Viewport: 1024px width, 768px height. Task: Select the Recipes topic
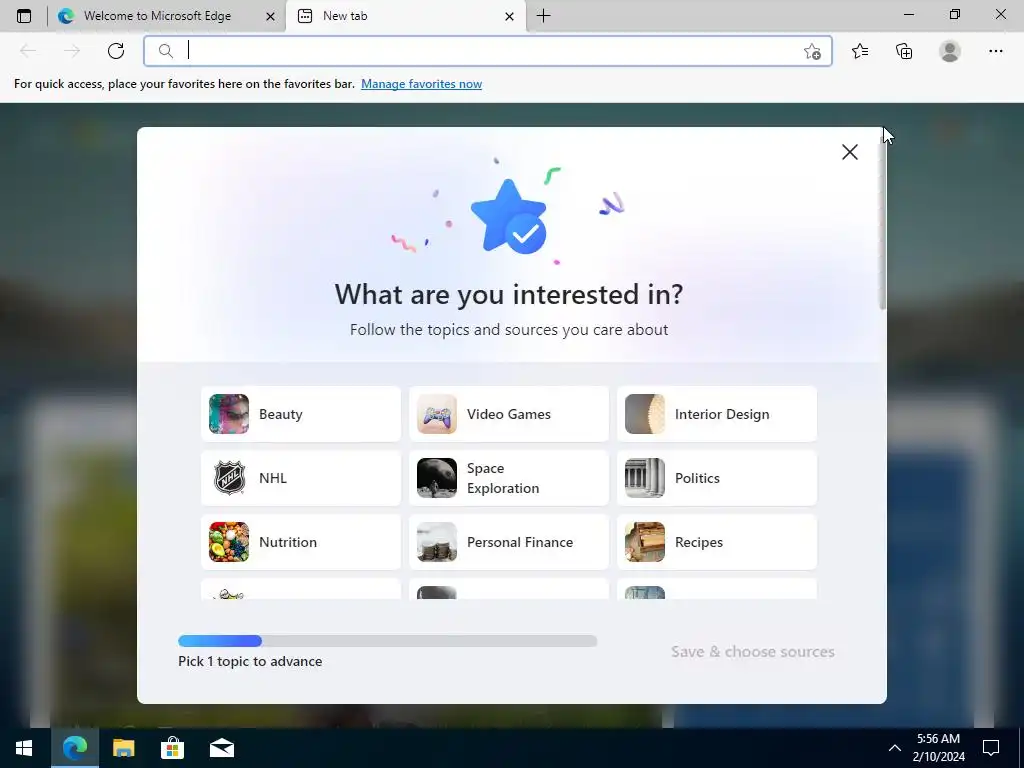pos(717,542)
